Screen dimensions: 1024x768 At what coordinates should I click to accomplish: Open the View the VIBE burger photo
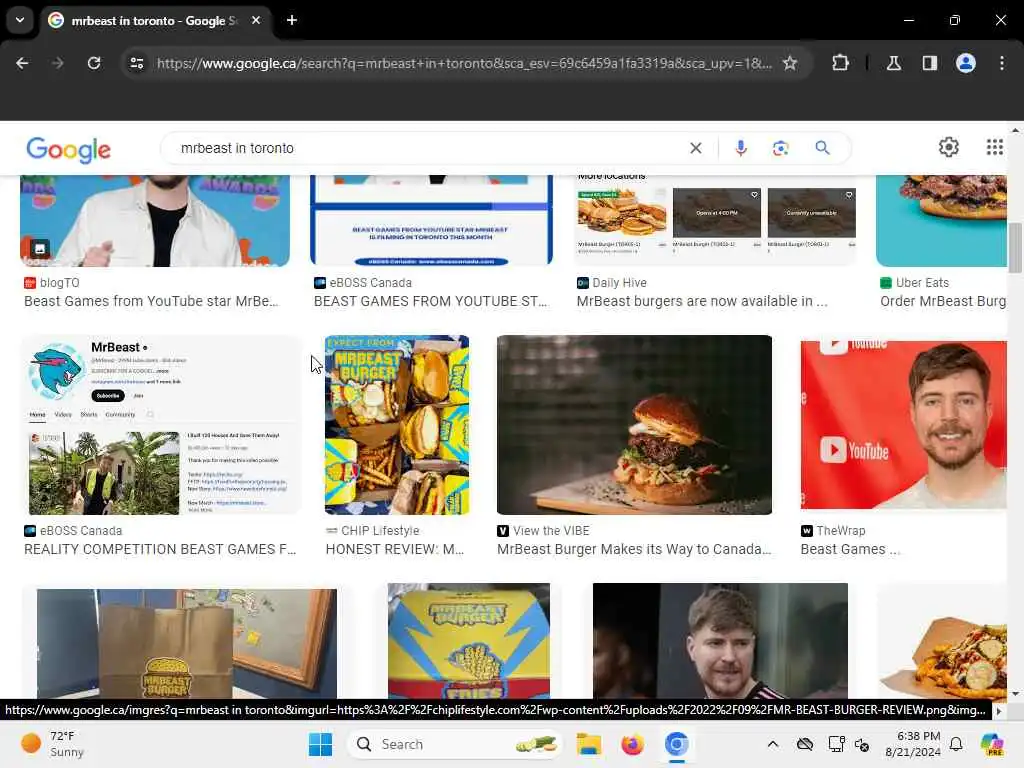[x=634, y=425]
